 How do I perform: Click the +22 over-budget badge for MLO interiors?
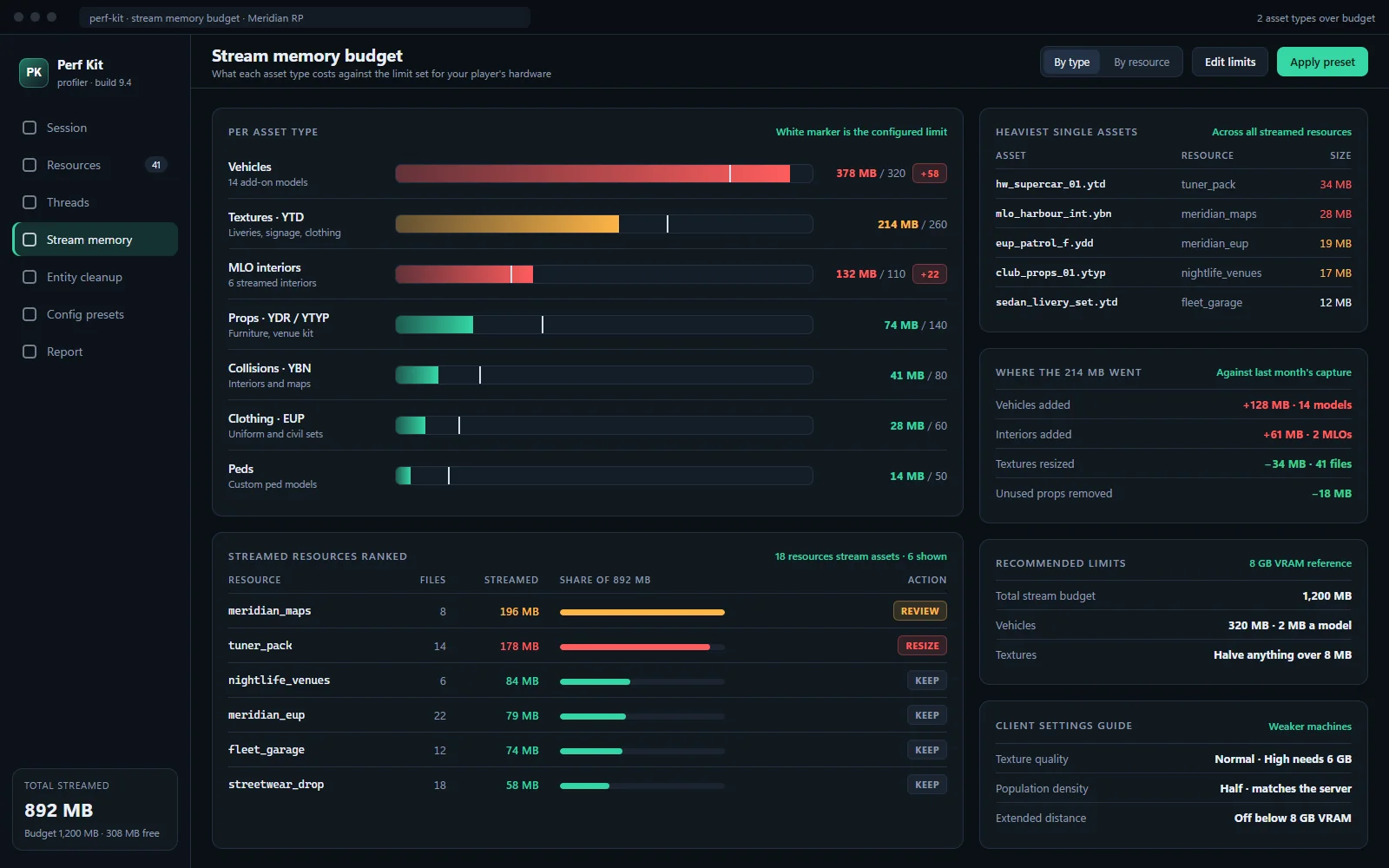click(x=930, y=274)
